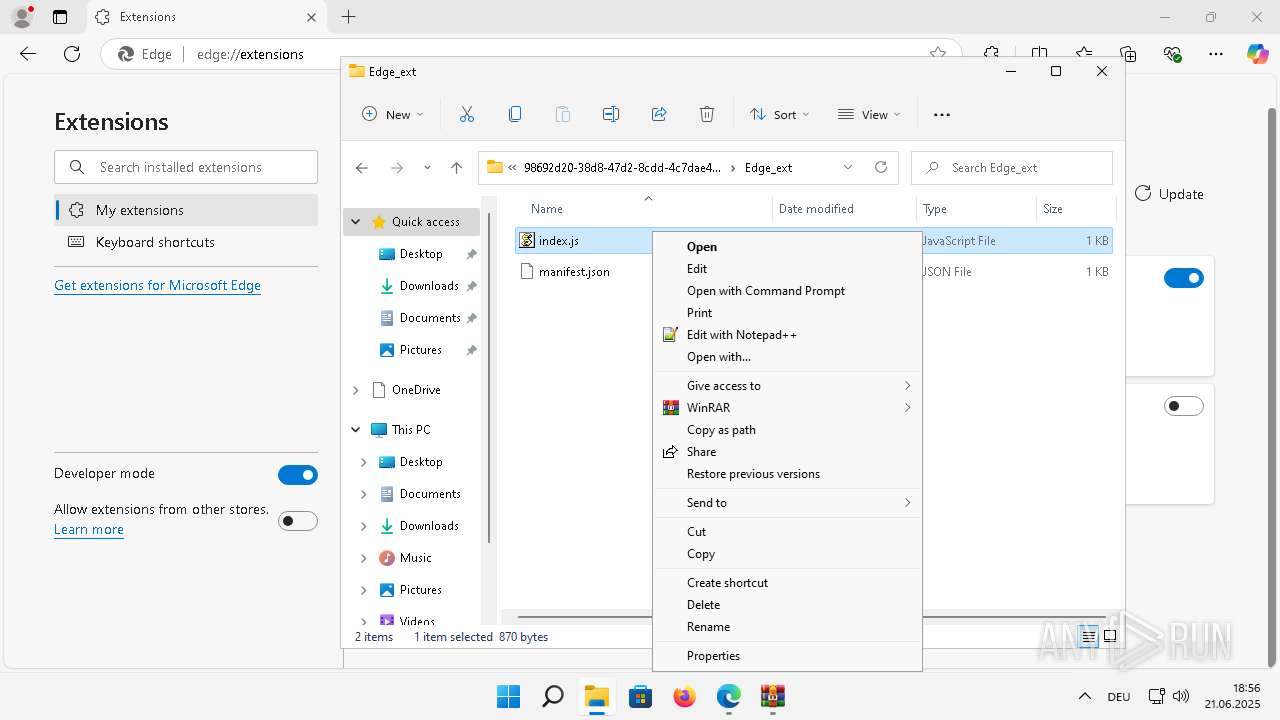Open Edge Extensions puzzle toolbar icon

[991, 54]
